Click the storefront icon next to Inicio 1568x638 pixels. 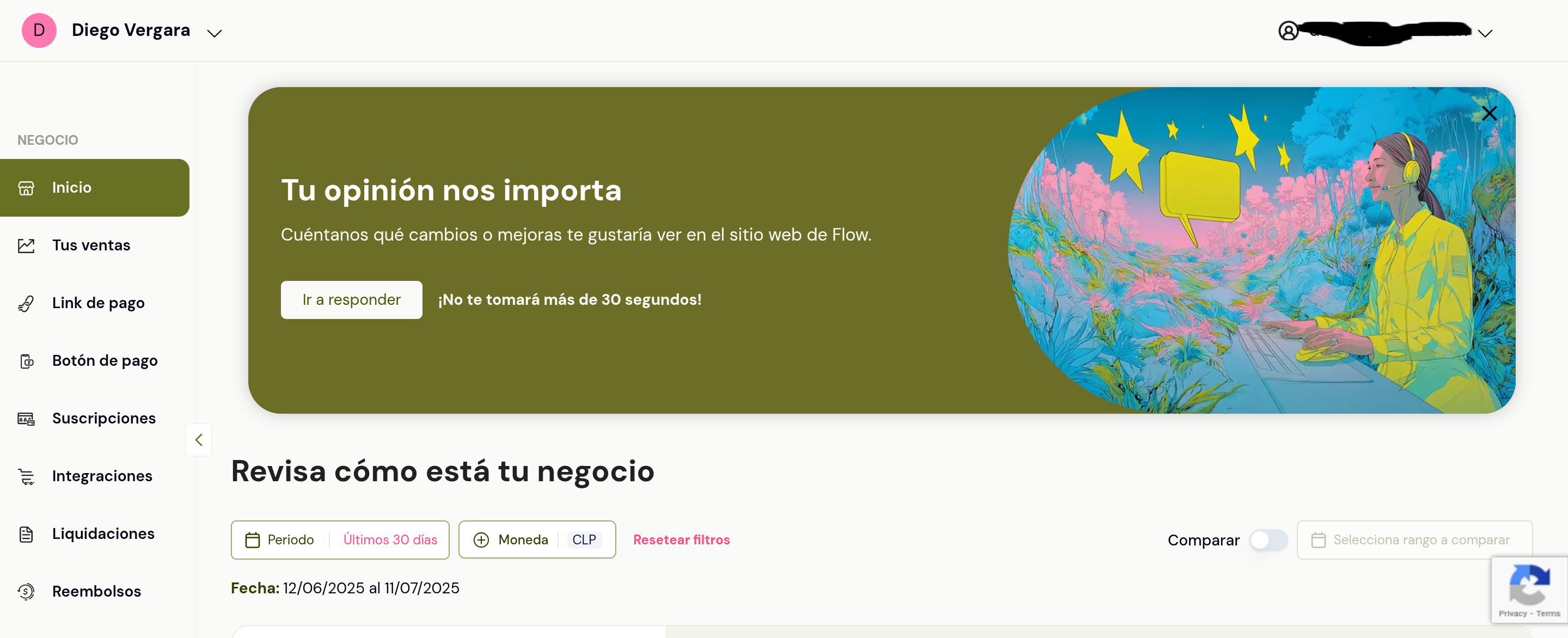click(26, 188)
